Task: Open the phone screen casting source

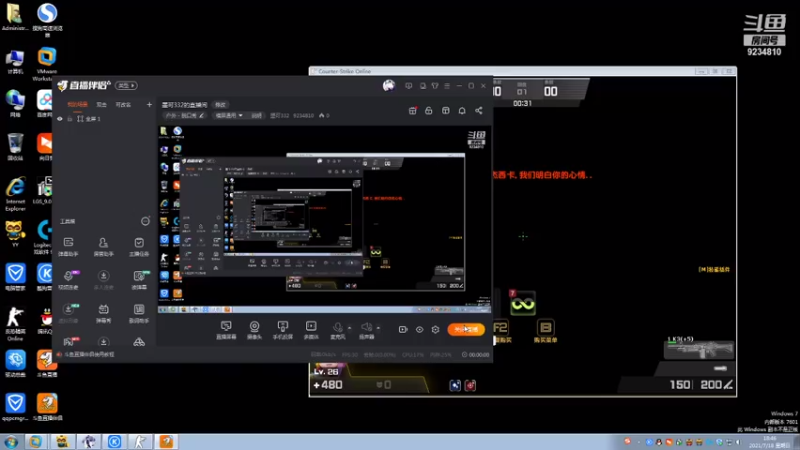Action: pyautogui.click(x=282, y=330)
